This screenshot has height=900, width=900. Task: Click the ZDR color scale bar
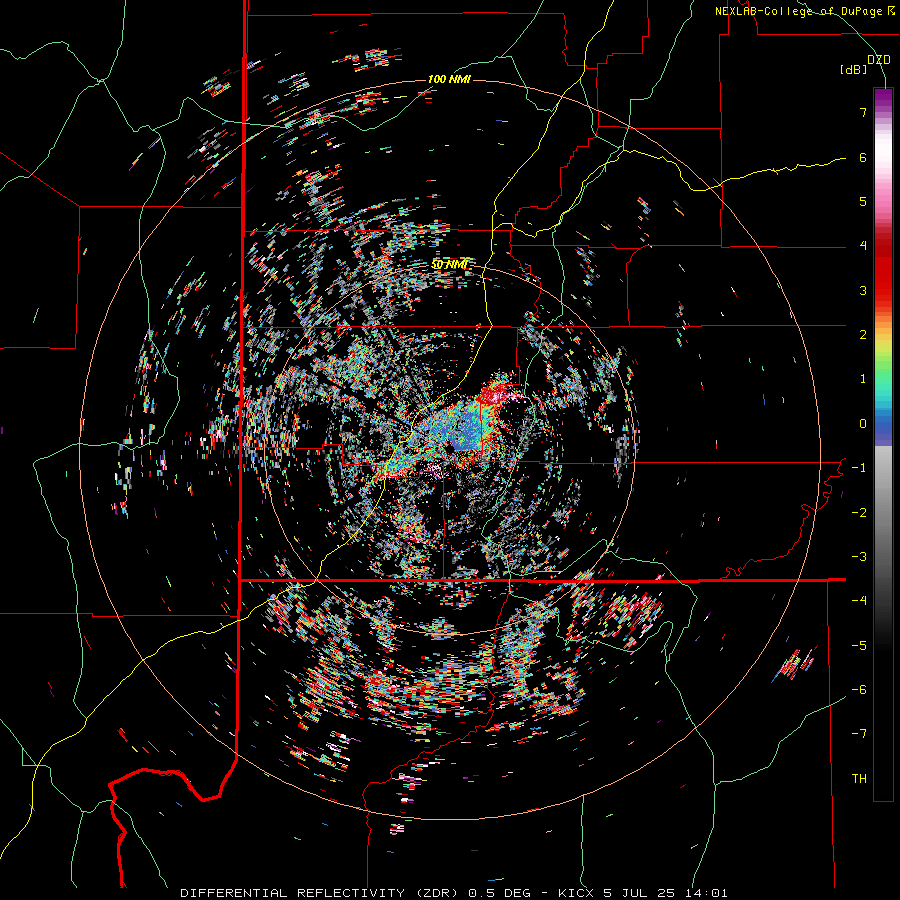(883, 444)
